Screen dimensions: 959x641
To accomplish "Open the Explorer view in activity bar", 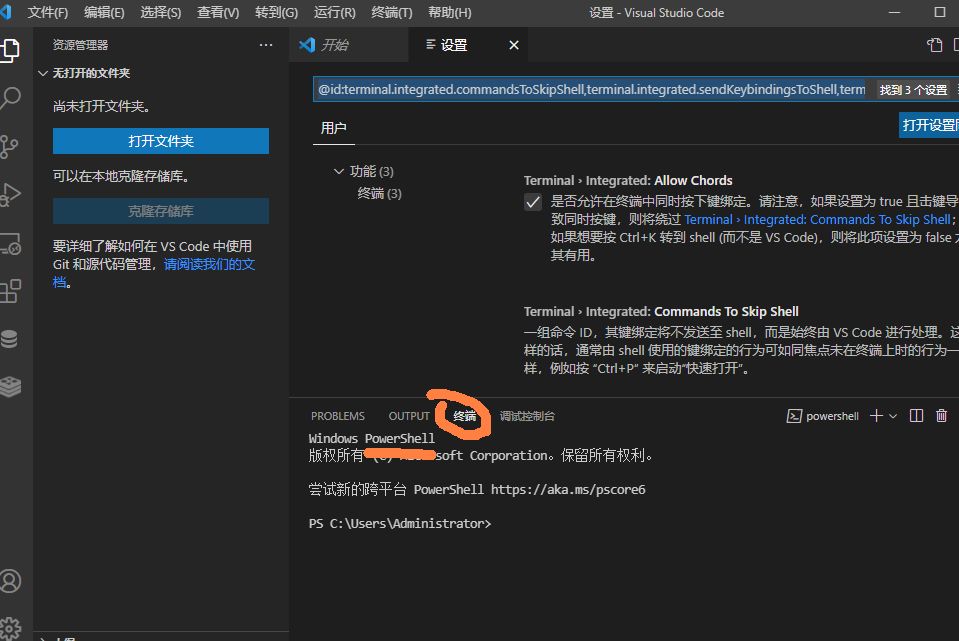I will 9,50.
